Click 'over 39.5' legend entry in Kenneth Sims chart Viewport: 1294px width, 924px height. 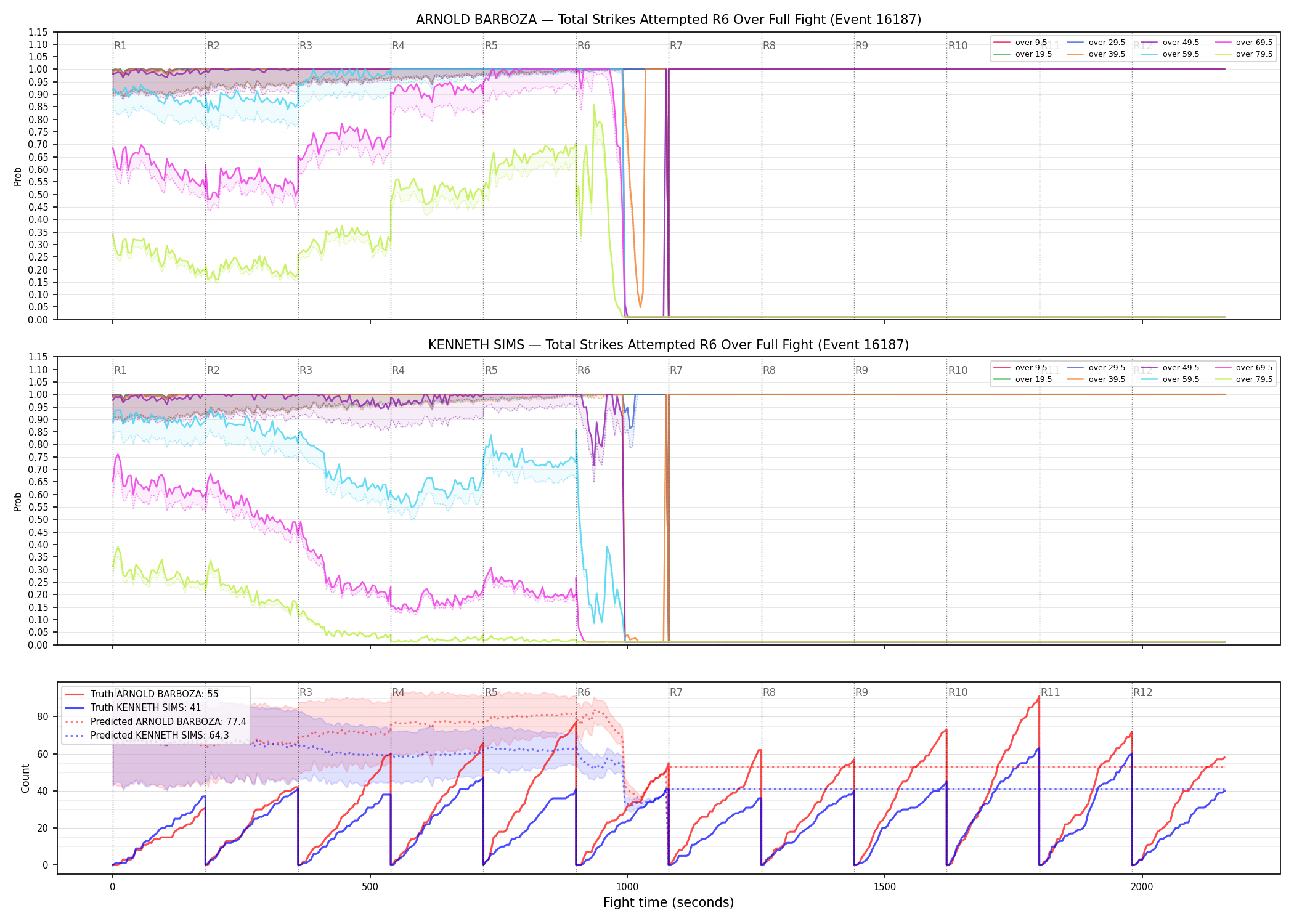tap(1096, 379)
